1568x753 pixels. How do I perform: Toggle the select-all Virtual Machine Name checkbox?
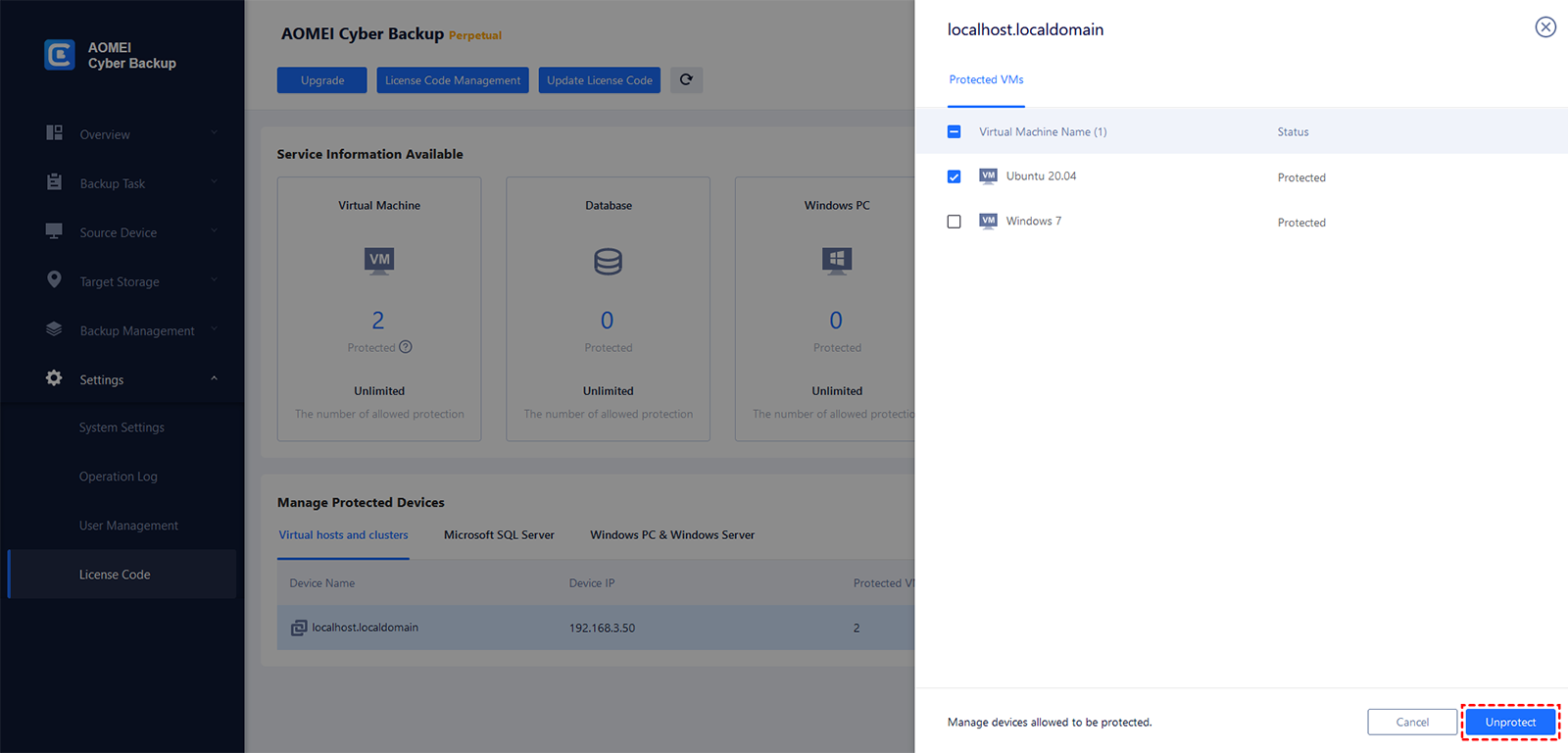tap(954, 131)
